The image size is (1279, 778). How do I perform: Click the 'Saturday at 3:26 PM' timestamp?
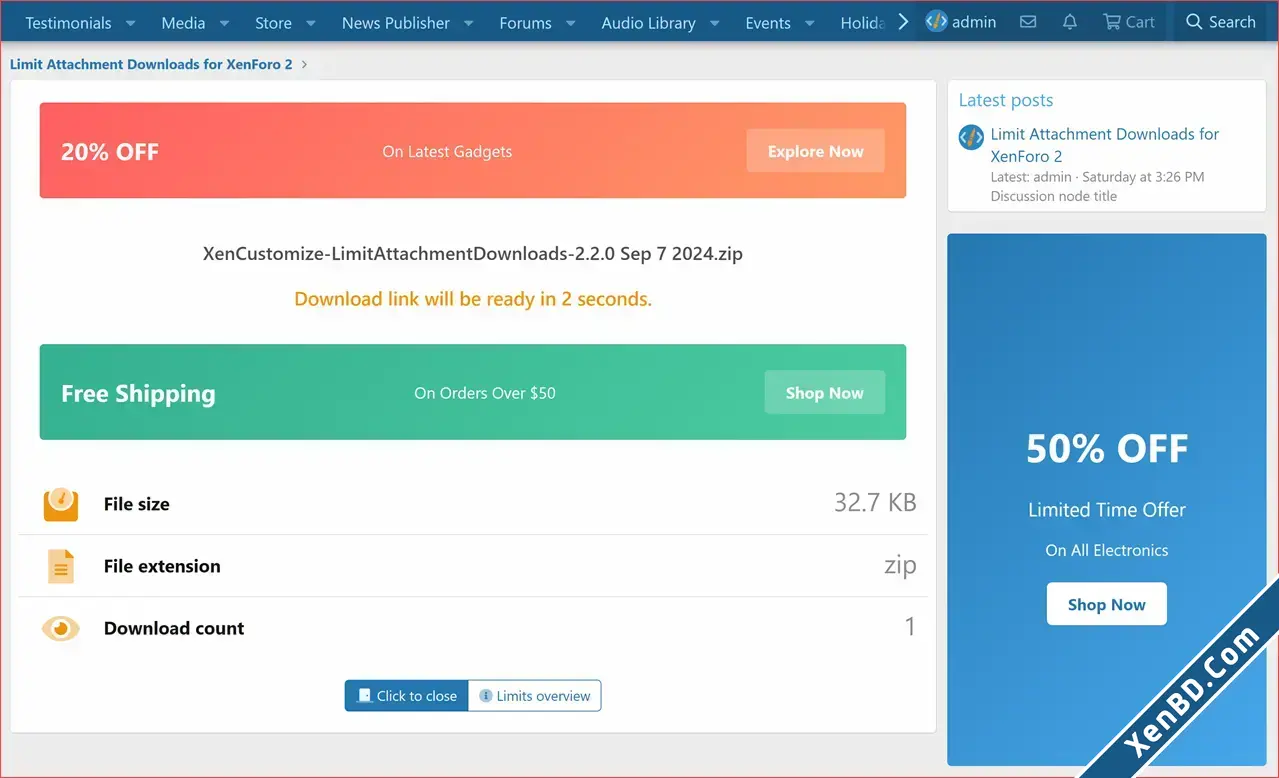tap(1143, 177)
